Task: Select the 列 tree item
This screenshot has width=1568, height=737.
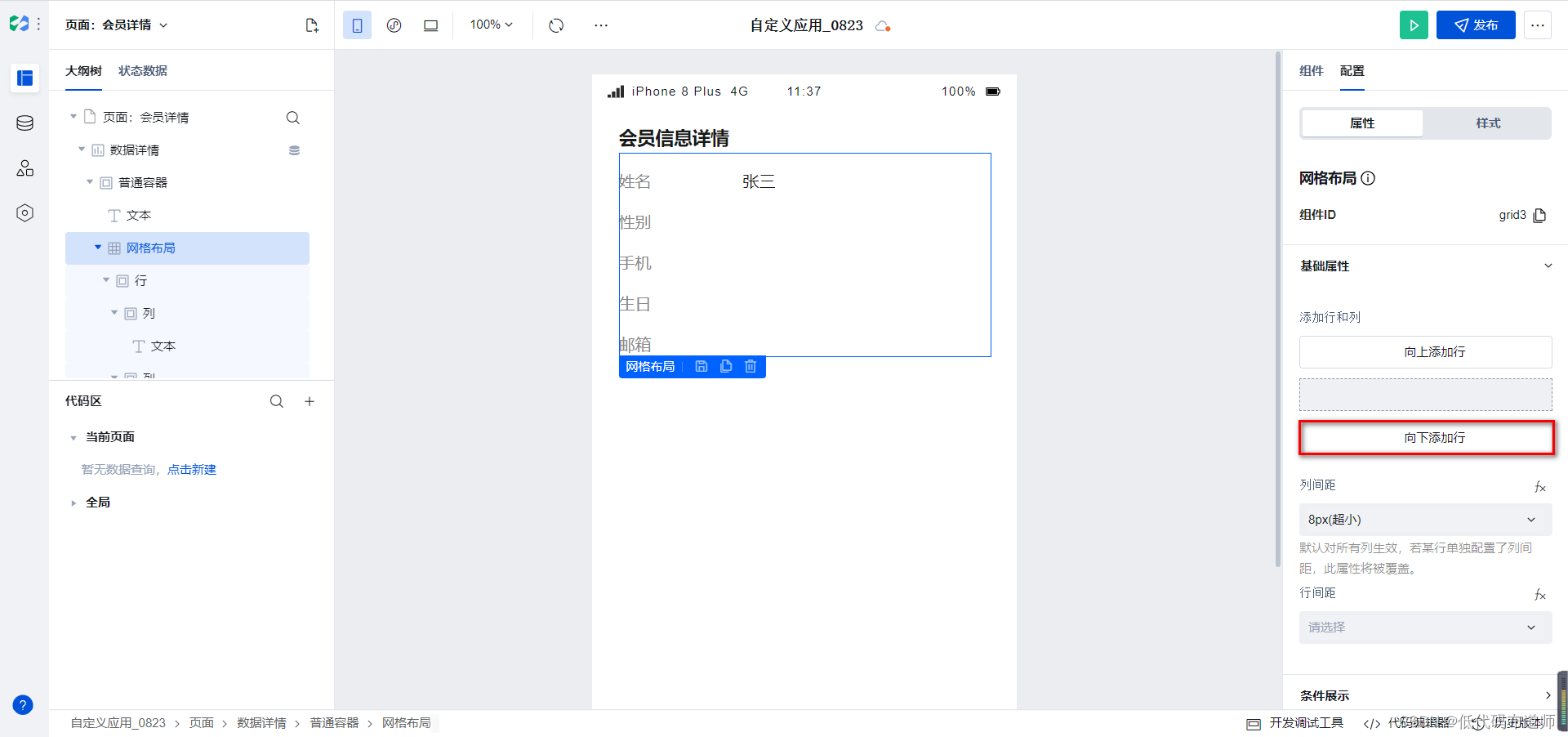Action: tap(187, 314)
